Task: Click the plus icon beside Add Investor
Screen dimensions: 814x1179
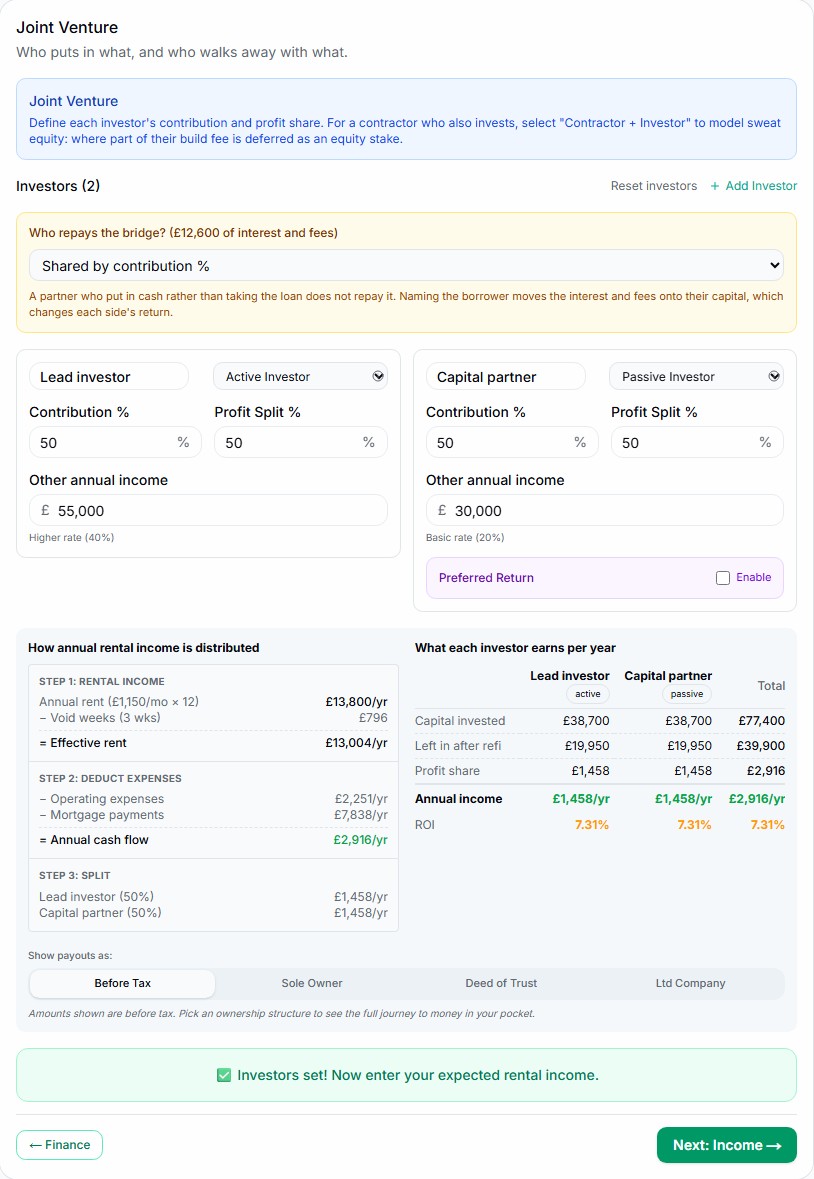Action: tap(715, 186)
